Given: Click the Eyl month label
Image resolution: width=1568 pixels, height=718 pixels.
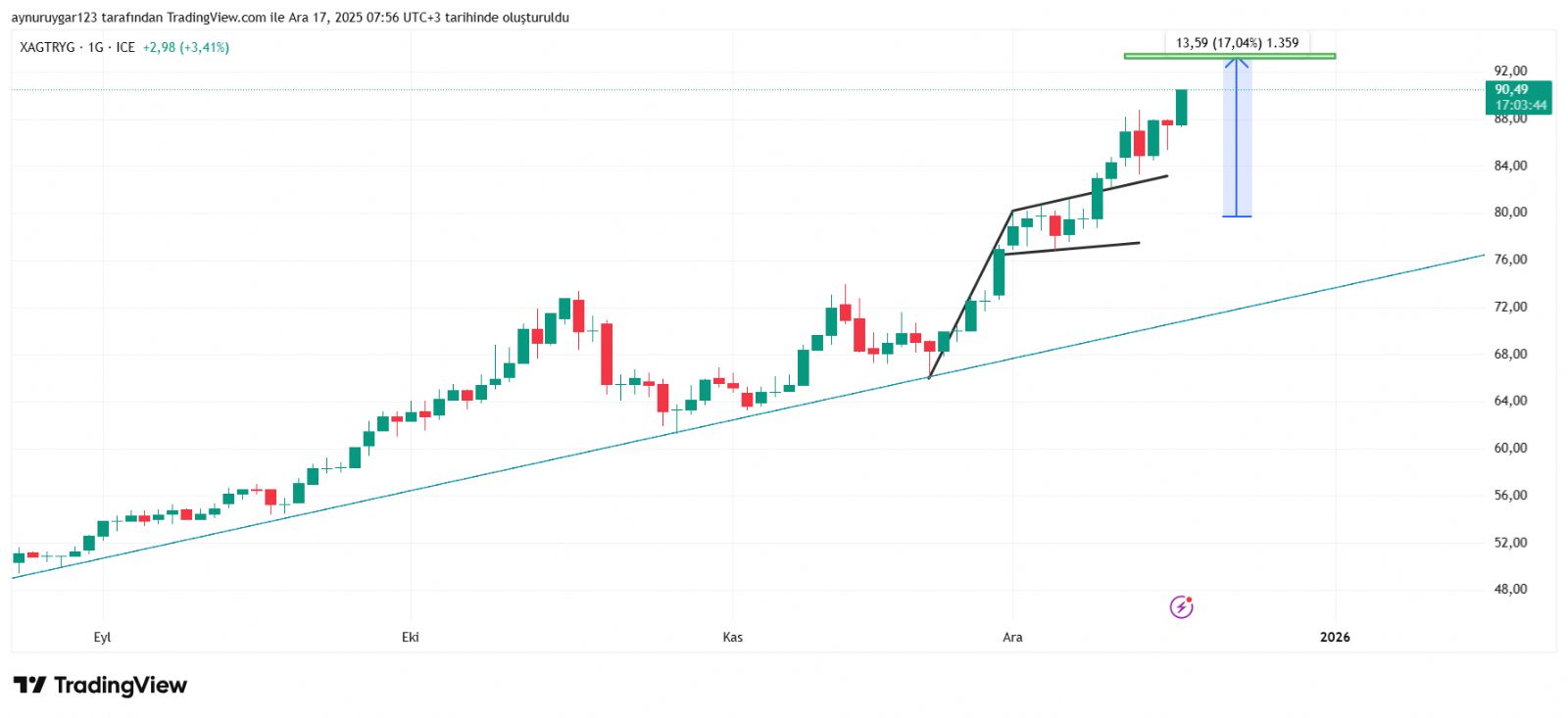Looking at the screenshot, I should coord(102,638).
